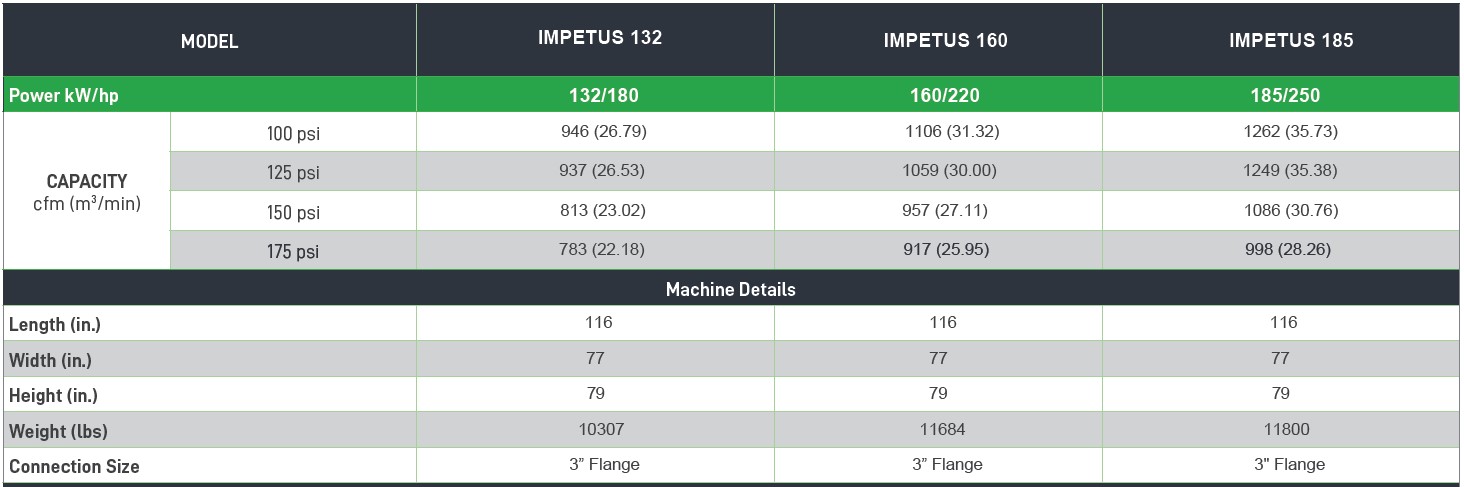Click the Machine Details section header
Viewport: 1464px width, 487px height.
pos(731,289)
